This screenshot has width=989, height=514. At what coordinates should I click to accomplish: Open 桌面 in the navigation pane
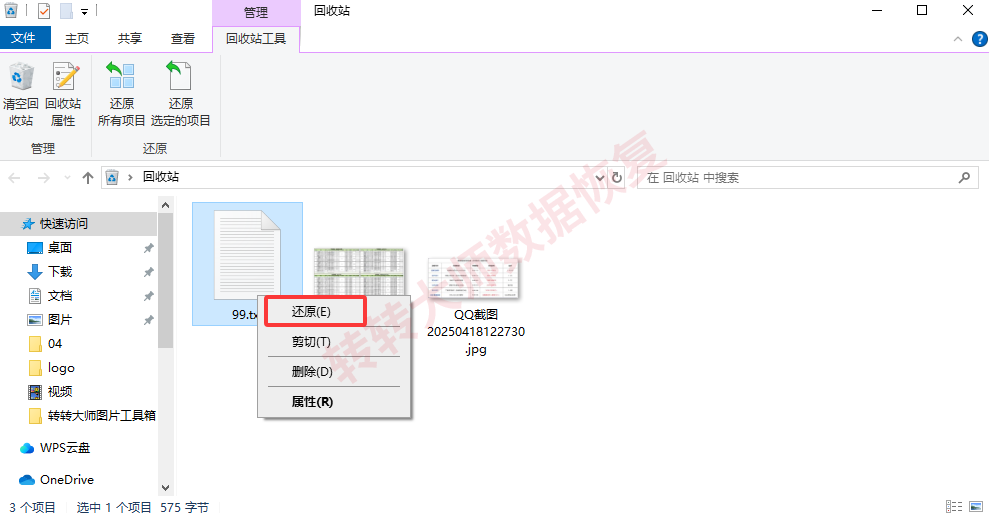(x=60, y=248)
